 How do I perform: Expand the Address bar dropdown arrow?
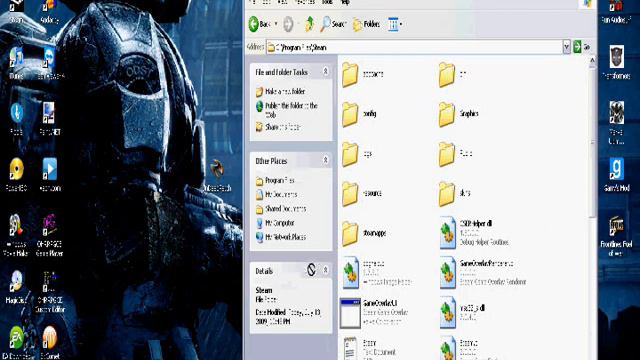pos(567,47)
